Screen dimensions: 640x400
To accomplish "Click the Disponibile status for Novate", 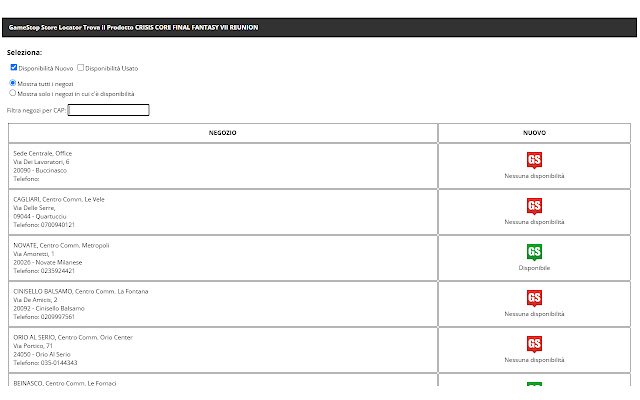I will click(x=534, y=268).
